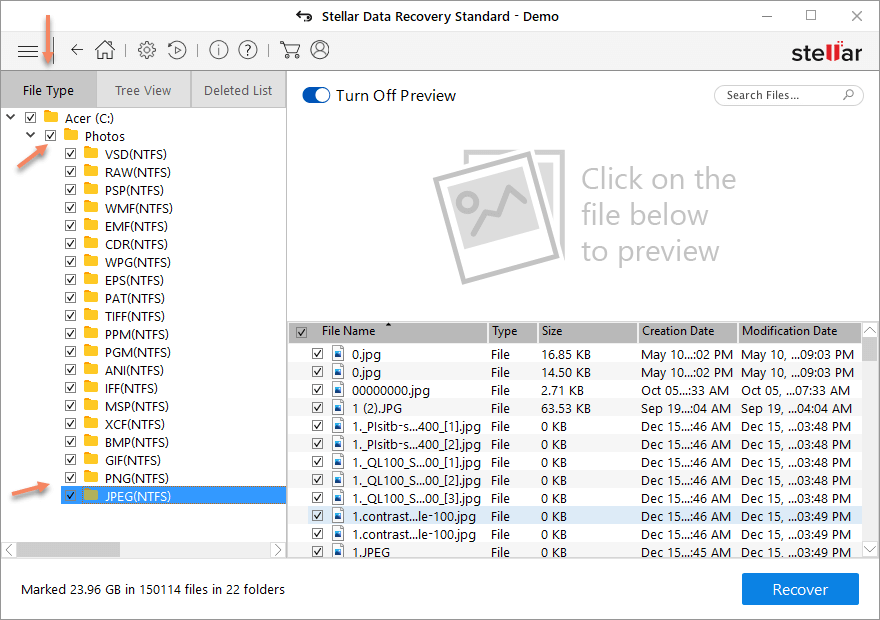Open the TIFF(NTFS) folder
The height and width of the screenshot is (620, 880).
(135, 316)
